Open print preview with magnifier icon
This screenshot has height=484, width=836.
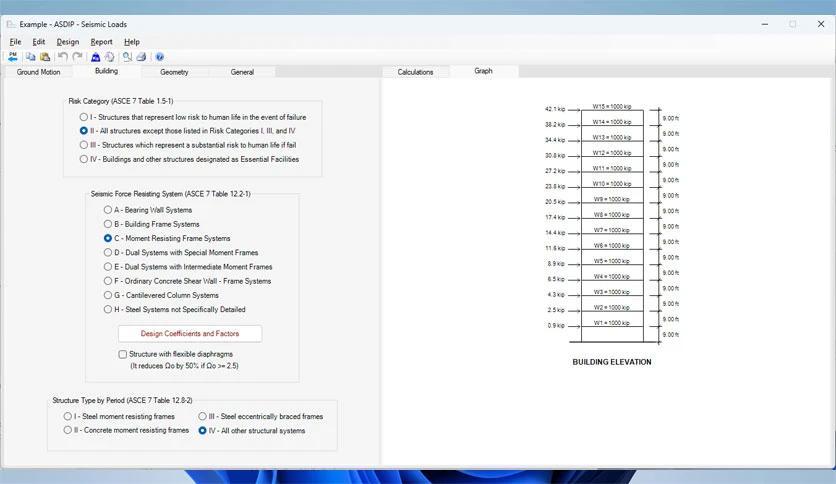pos(127,57)
